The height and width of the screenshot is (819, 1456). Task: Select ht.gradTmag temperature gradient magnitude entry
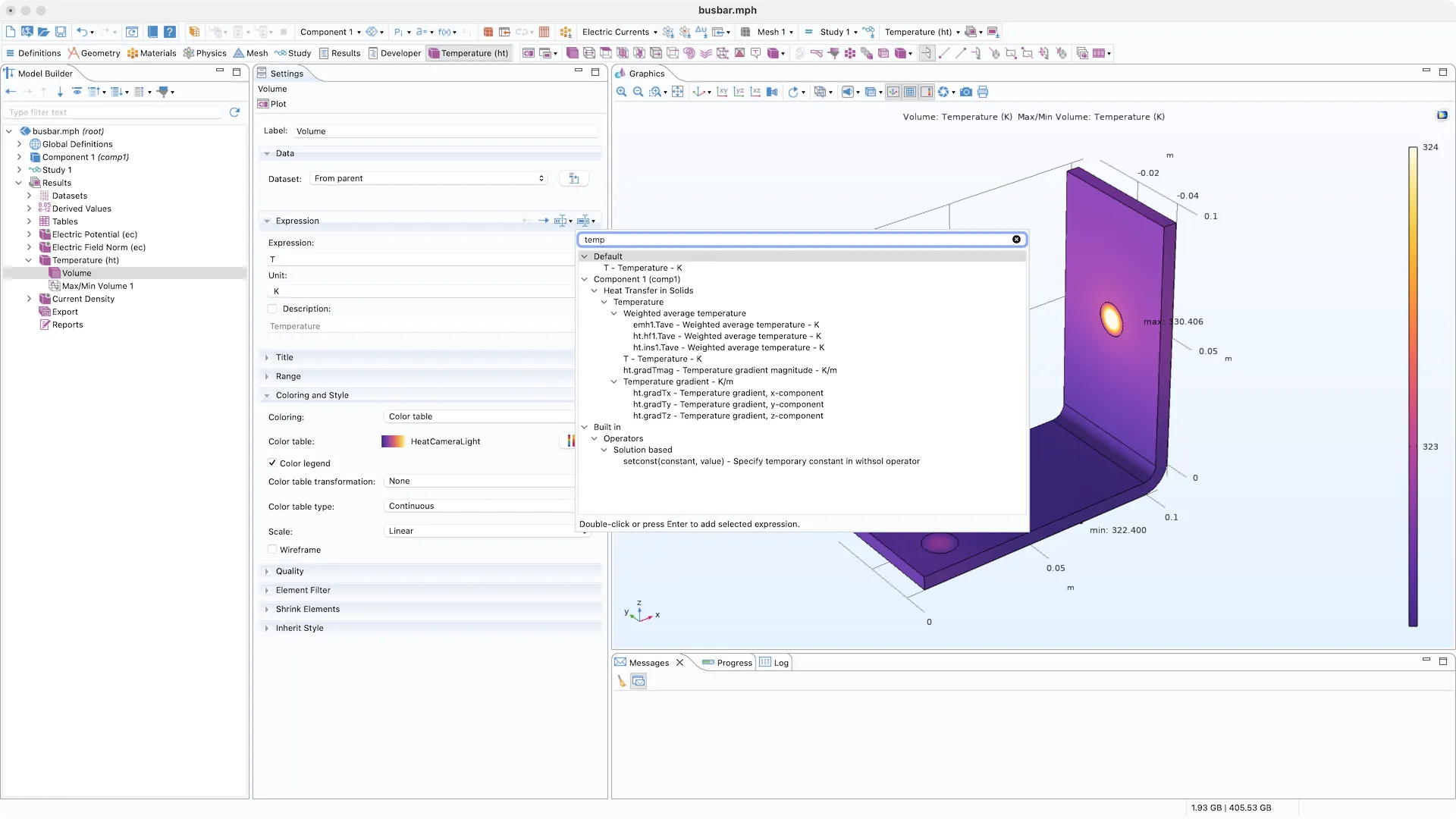[x=730, y=370]
